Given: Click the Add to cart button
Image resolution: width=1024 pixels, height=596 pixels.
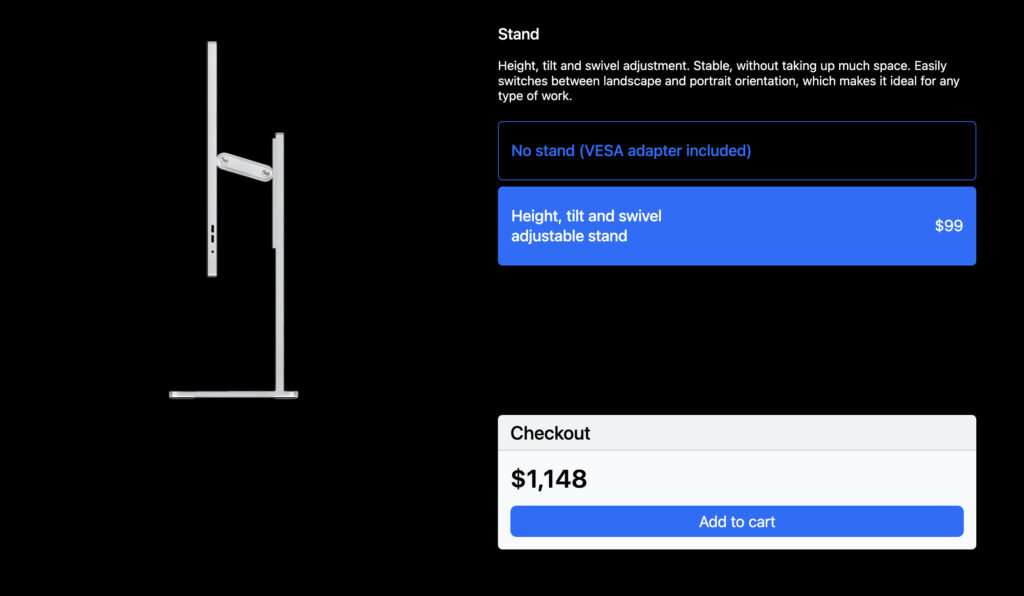Looking at the screenshot, I should 736,522.
